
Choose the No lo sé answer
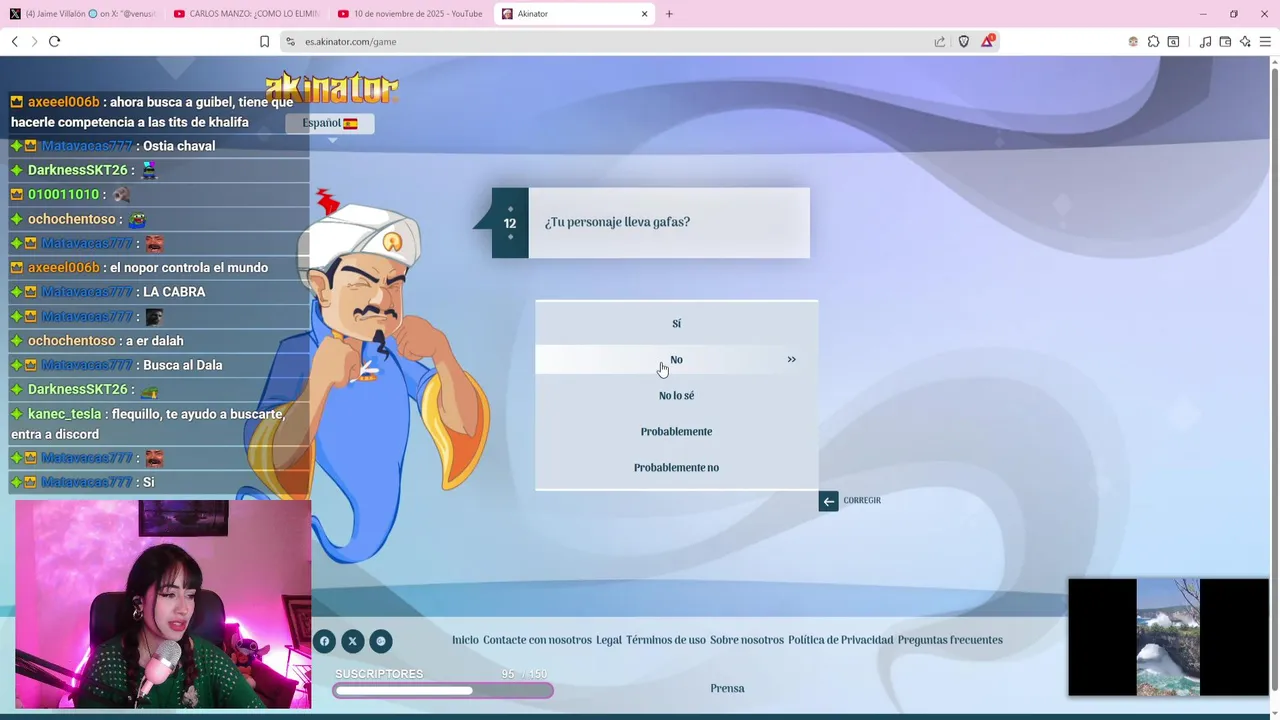[676, 396]
